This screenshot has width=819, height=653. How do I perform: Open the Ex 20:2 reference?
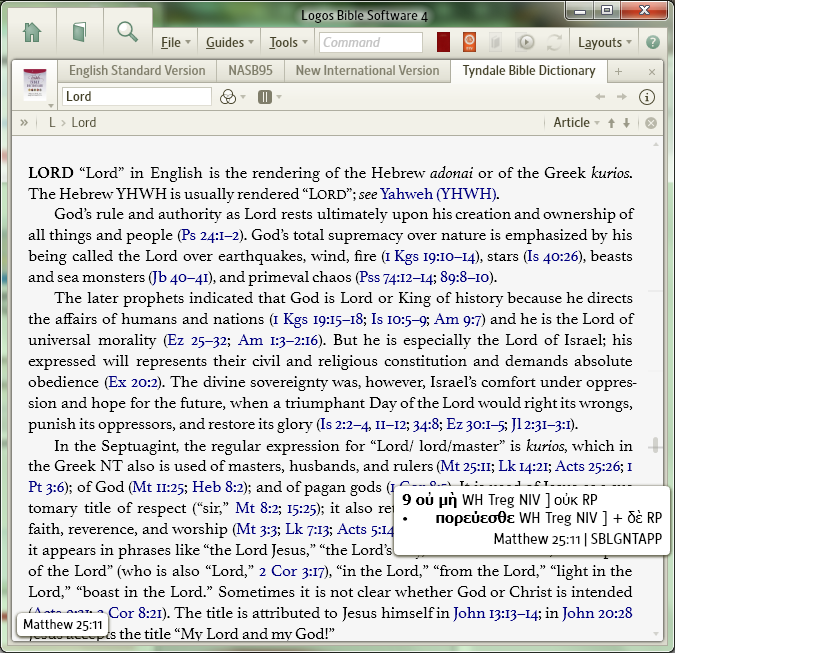click(x=133, y=382)
